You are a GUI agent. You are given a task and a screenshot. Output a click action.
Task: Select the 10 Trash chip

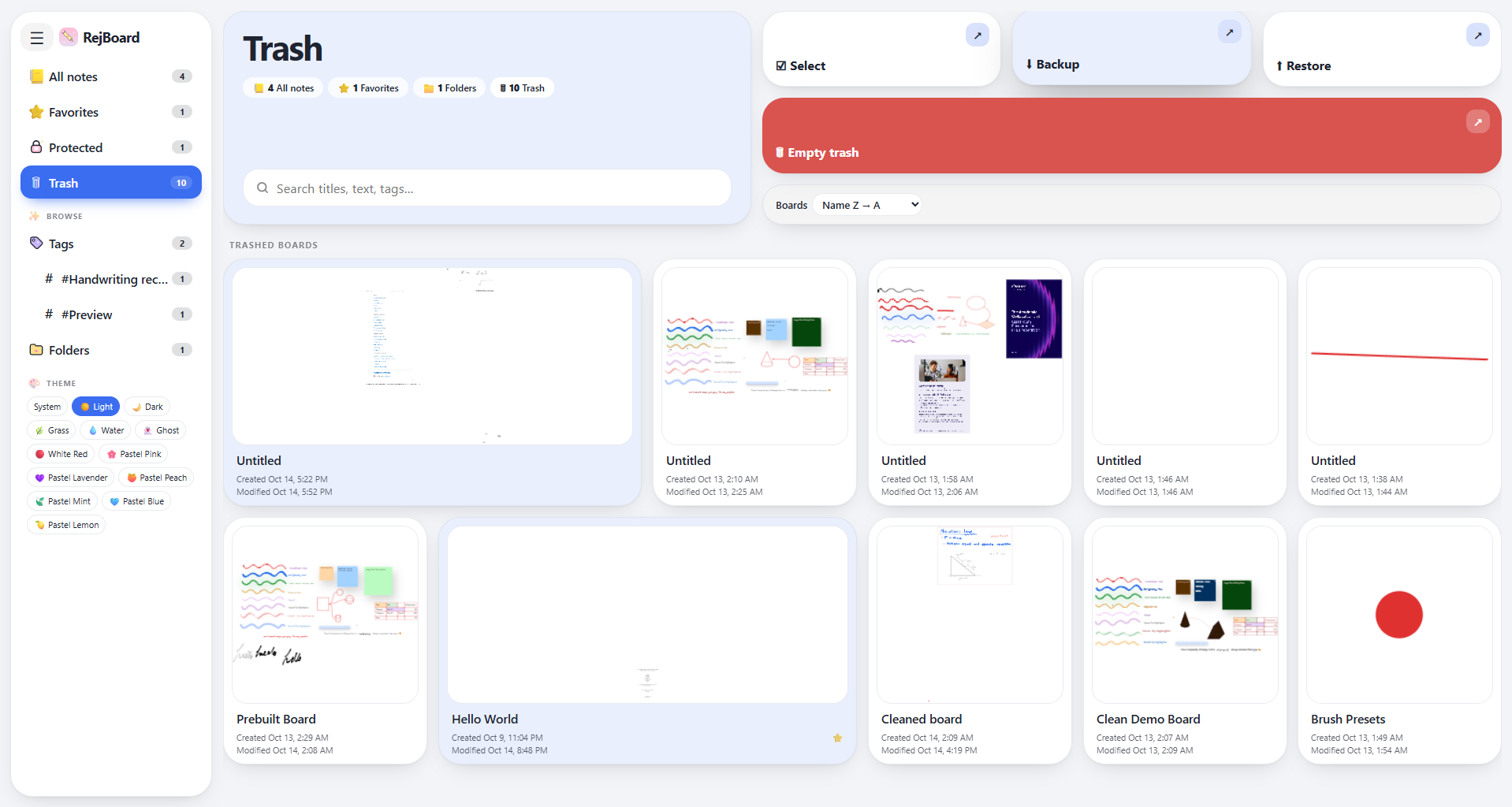523,88
